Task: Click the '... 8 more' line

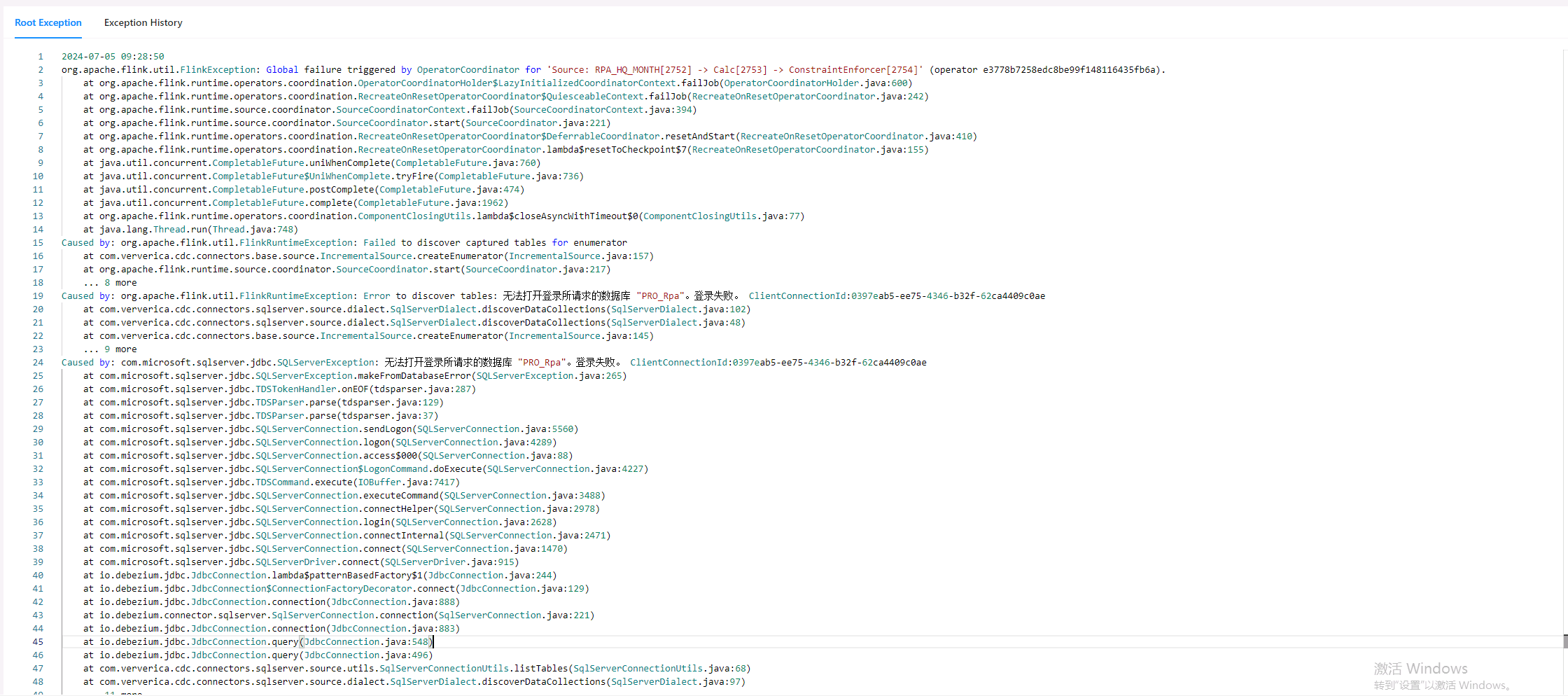Action: tap(110, 283)
